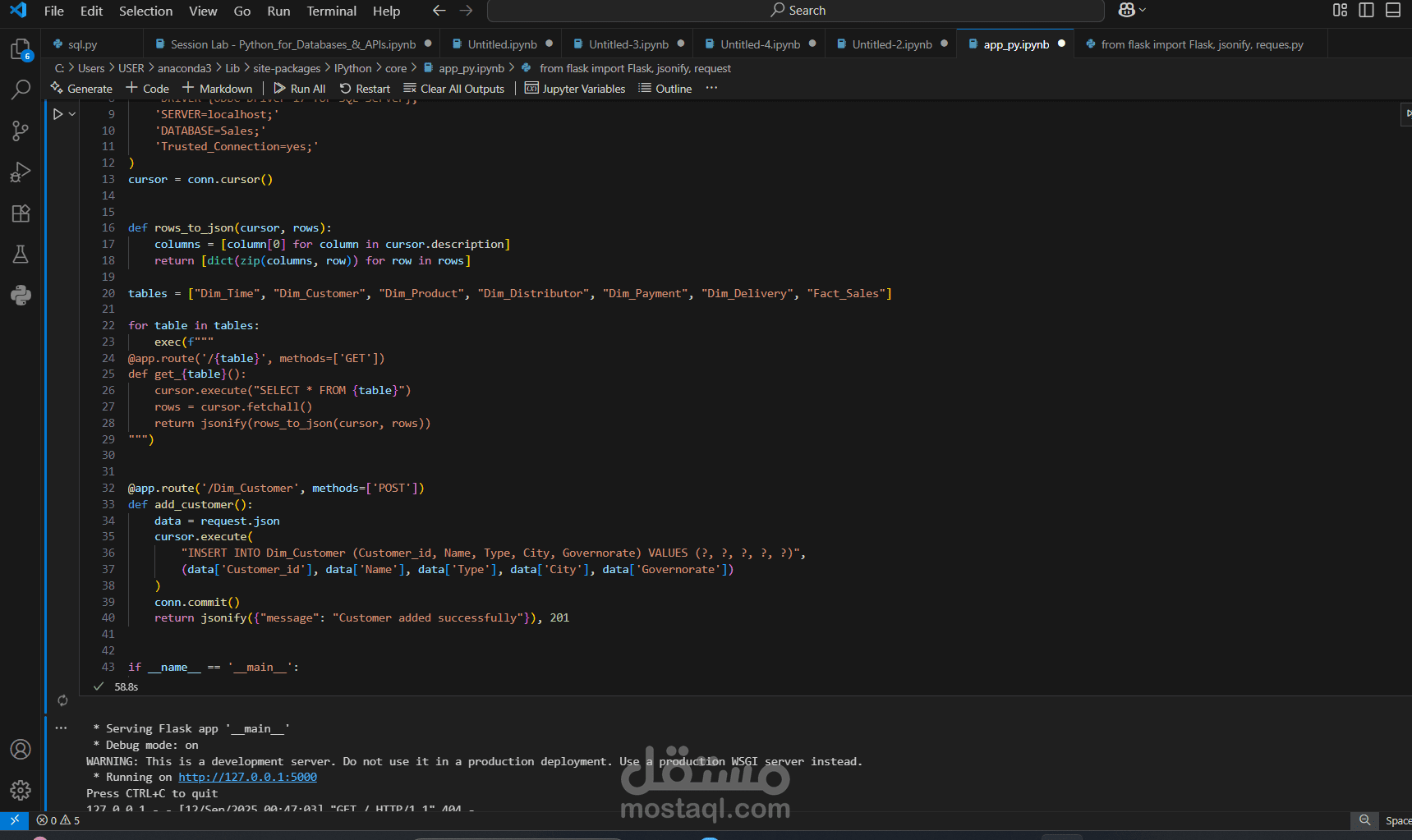Open the Accounts menu icon
Viewport: 1412px width, 840px height.
(x=21, y=750)
